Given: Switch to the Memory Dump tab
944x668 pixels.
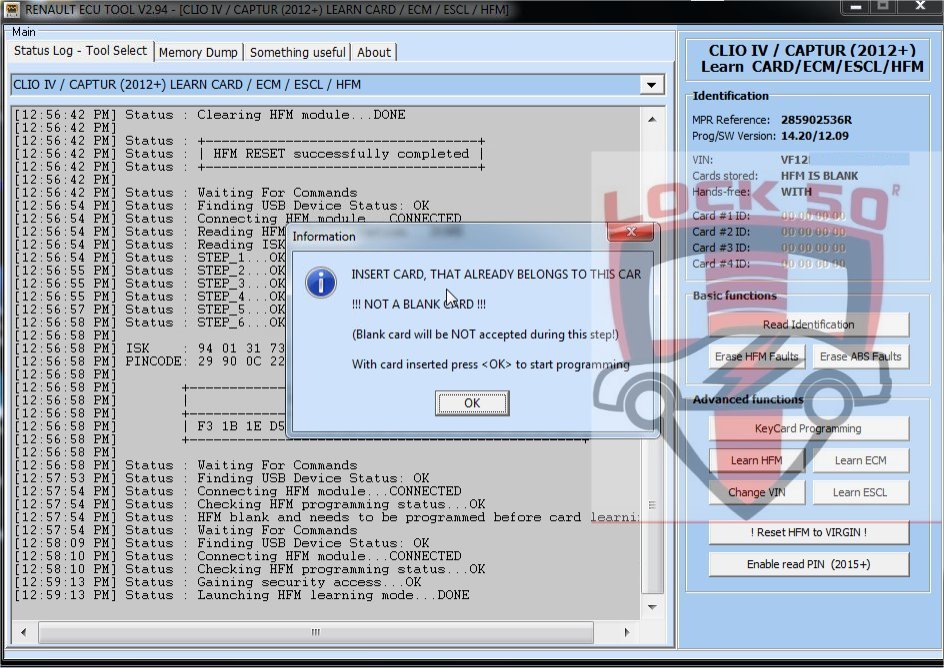Looking at the screenshot, I should pos(198,52).
